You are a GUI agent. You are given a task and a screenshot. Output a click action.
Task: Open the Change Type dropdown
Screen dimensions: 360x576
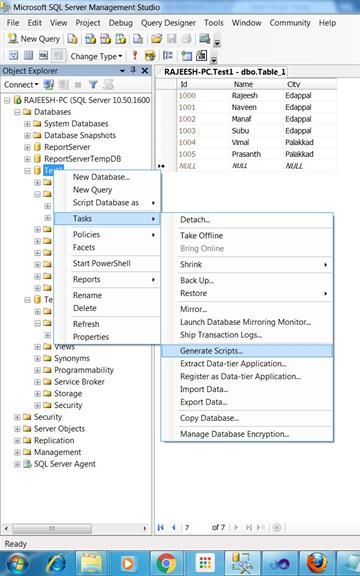click(x=96, y=56)
